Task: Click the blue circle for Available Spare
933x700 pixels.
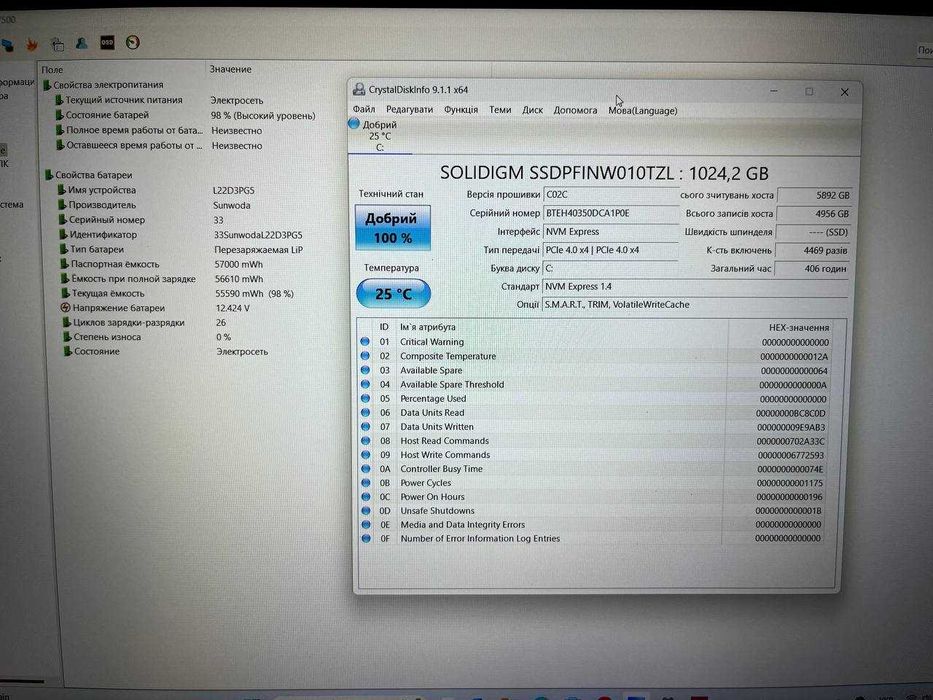Action: pos(365,370)
